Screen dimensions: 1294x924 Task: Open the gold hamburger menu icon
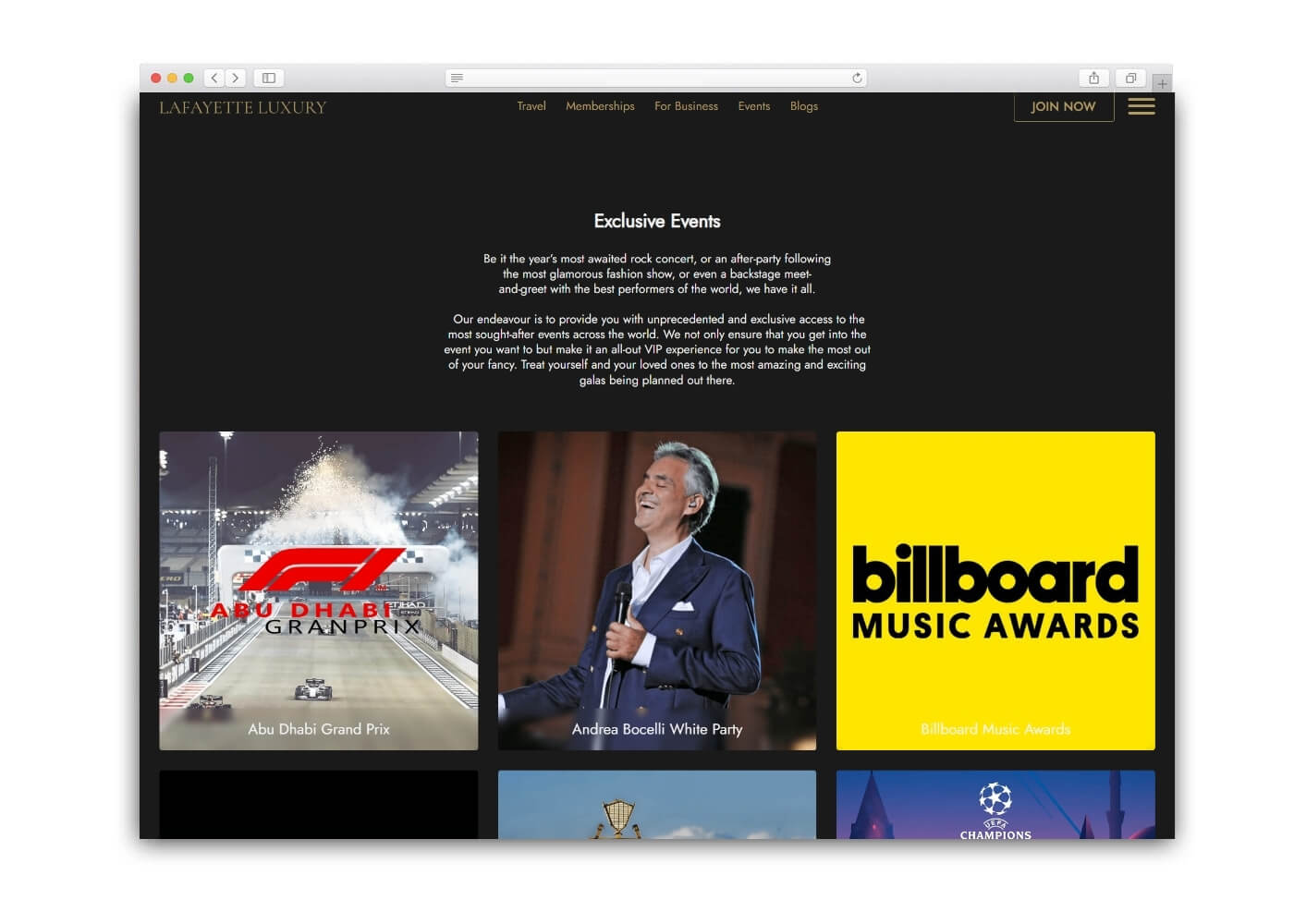1141,106
